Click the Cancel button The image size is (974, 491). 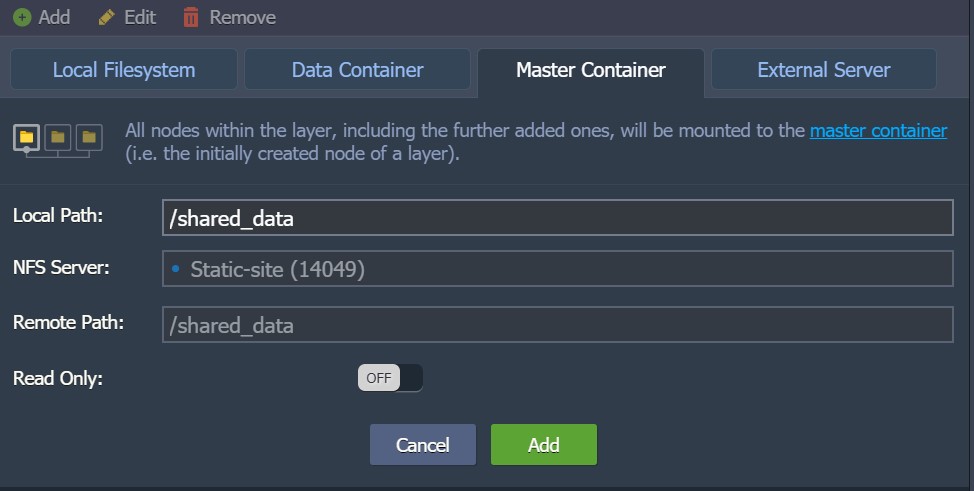(x=422, y=444)
